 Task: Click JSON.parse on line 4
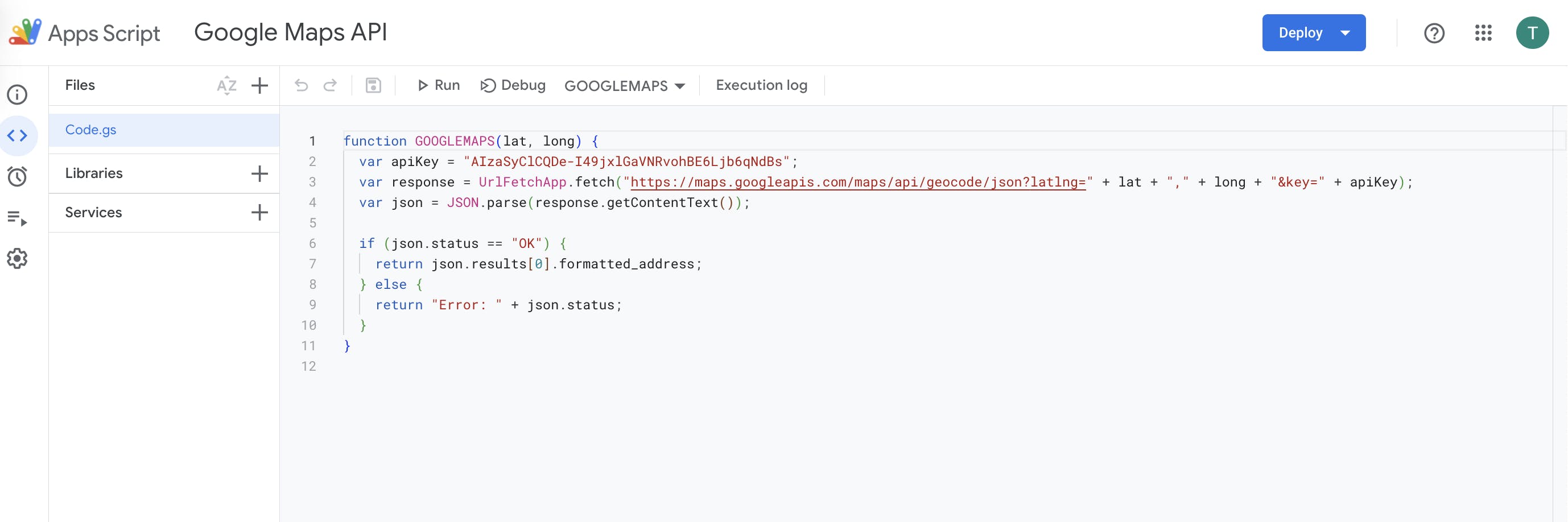(x=487, y=202)
